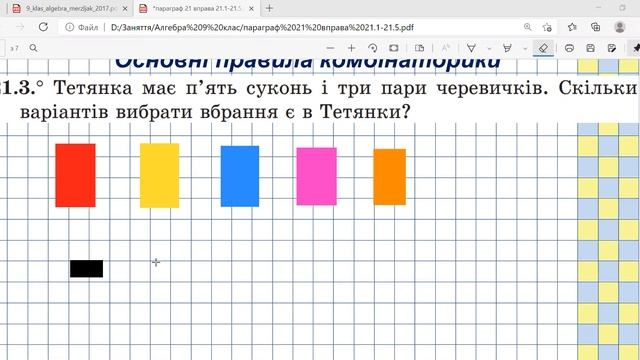Image resolution: width=640 pixels, height=360 pixels.
Task: Open a new browser tab
Action: pyautogui.click(x=269, y=8)
